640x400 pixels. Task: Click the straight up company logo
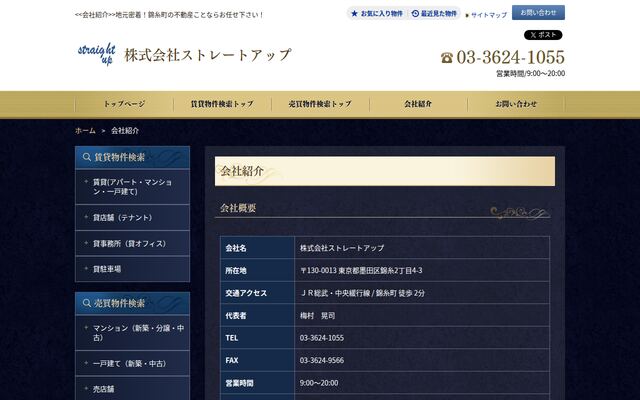pyautogui.click(x=97, y=54)
